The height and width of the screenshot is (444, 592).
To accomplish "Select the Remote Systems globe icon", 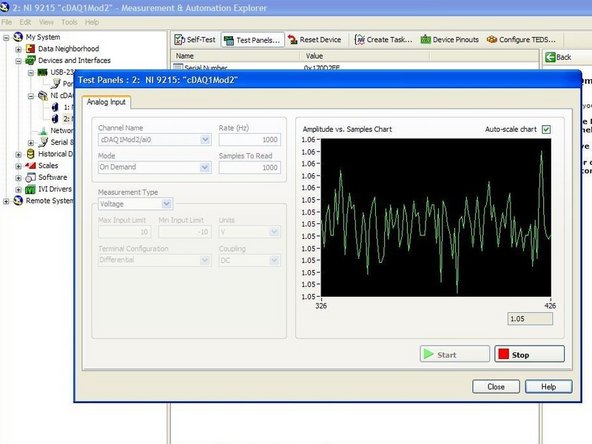I will click(18, 200).
